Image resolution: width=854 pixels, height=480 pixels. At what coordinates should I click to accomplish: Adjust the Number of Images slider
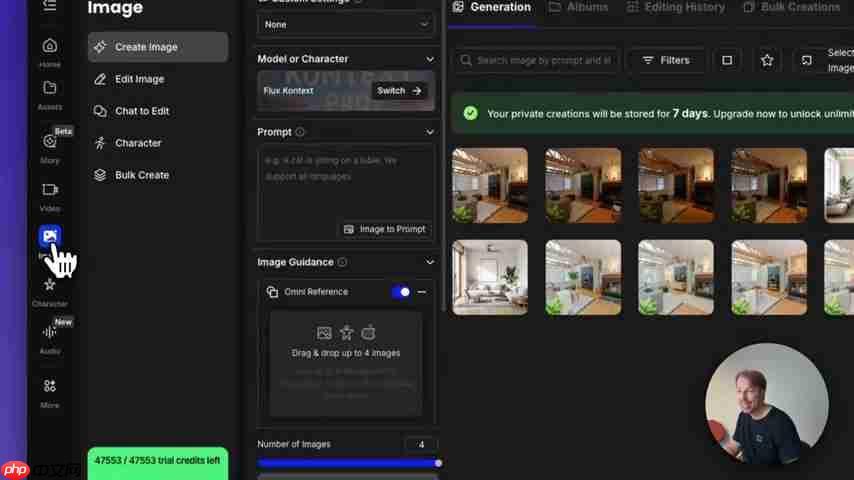coord(349,464)
